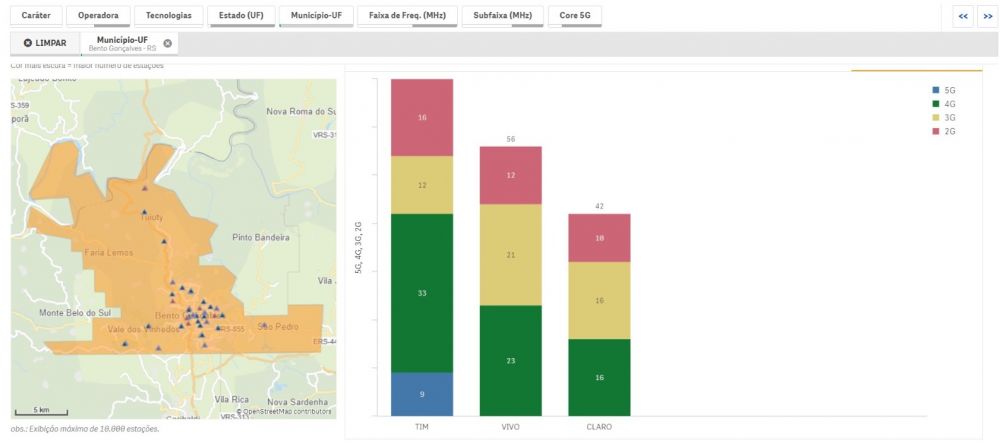
Task: Click VIVO's red 2G segment labeled 12
Action: click(511, 175)
